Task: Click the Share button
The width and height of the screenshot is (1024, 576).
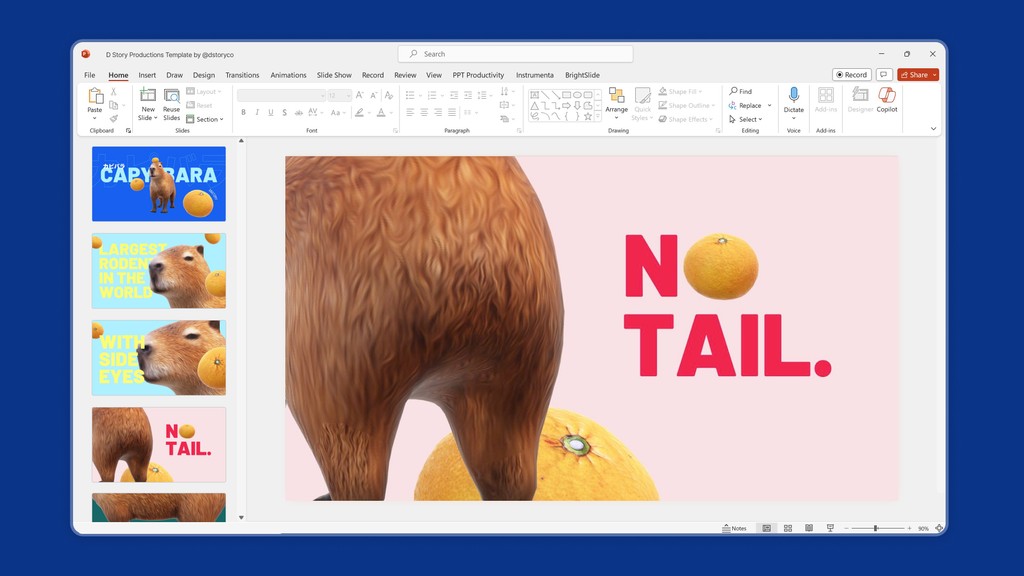Action: pos(916,74)
